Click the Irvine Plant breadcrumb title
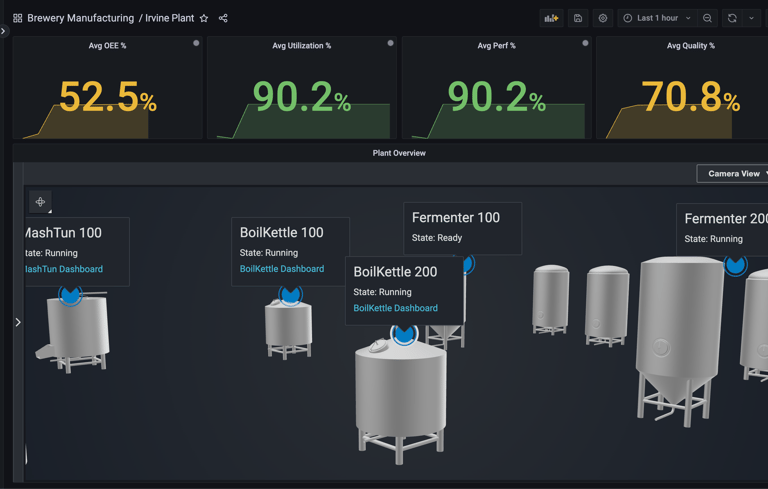The width and height of the screenshot is (768, 489). pos(169,18)
